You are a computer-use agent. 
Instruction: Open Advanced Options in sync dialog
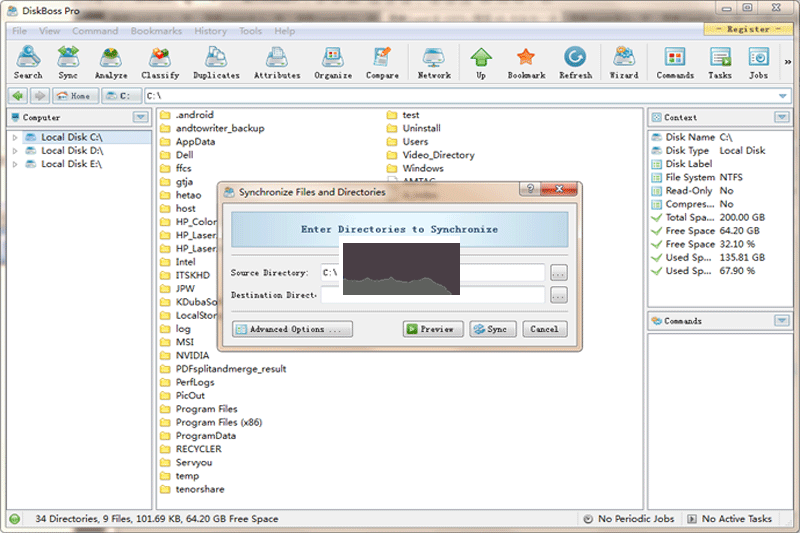click(292, 329)
